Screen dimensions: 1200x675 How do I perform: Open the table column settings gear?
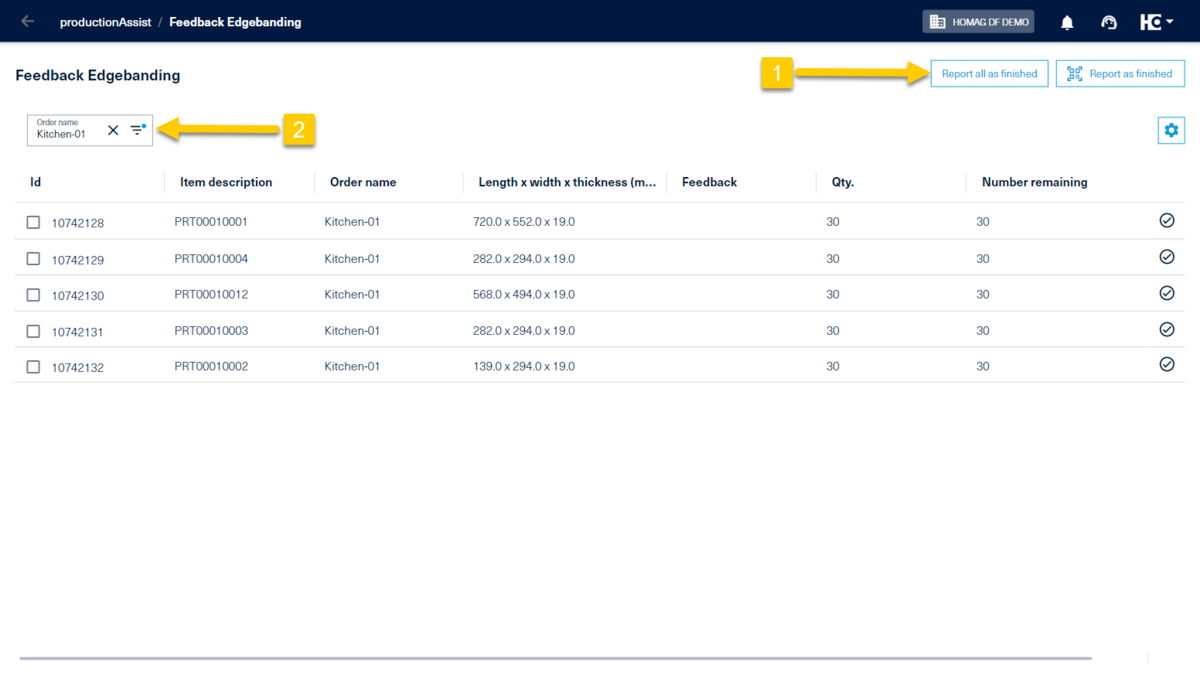[1170, 130]
